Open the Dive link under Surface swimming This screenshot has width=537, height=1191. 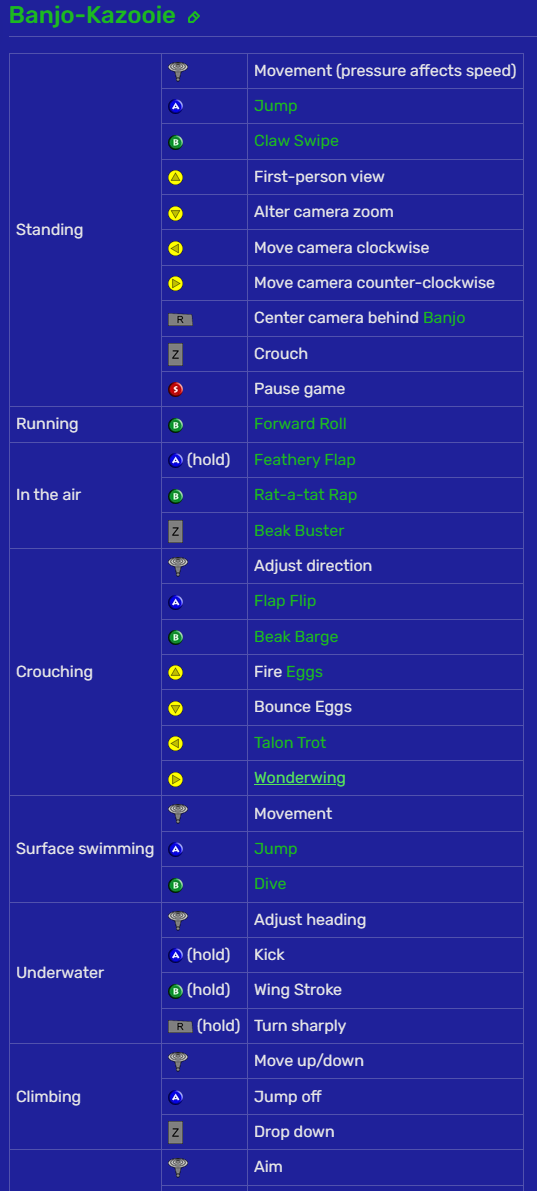point(270,884)
